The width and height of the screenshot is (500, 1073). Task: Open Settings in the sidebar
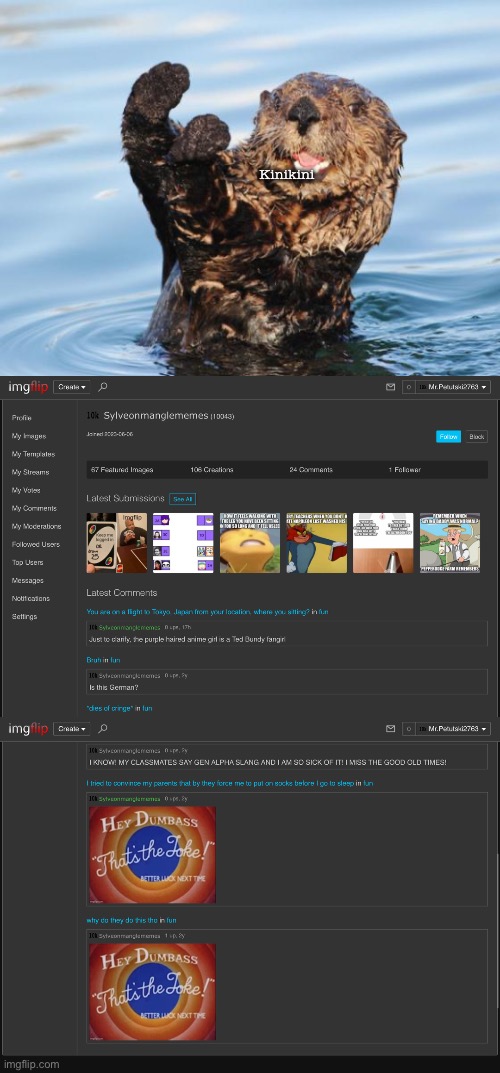coord(25,617)
